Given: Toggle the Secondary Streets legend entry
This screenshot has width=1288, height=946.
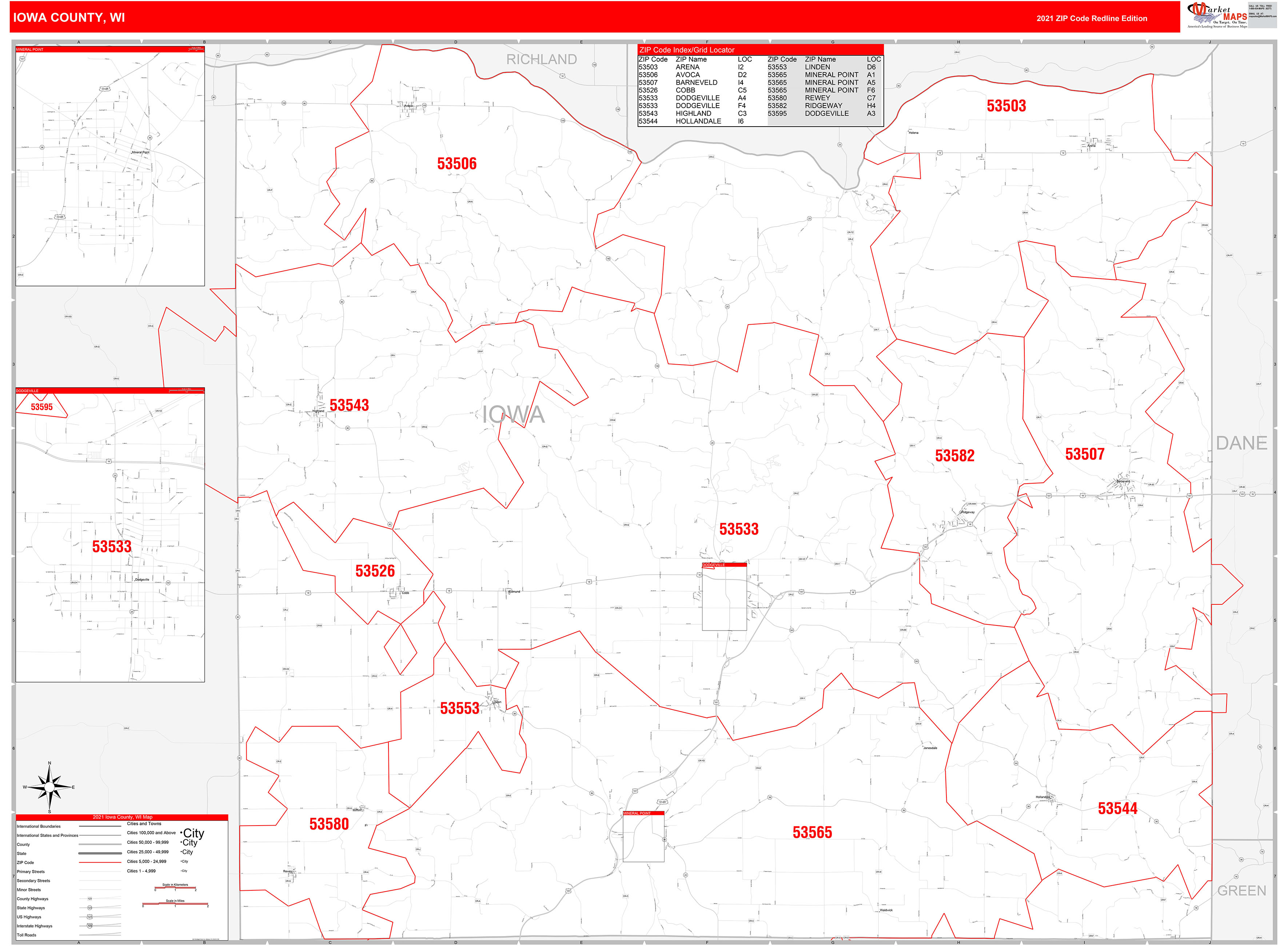Looking at the screenshot, I should [x=34, y=881].
